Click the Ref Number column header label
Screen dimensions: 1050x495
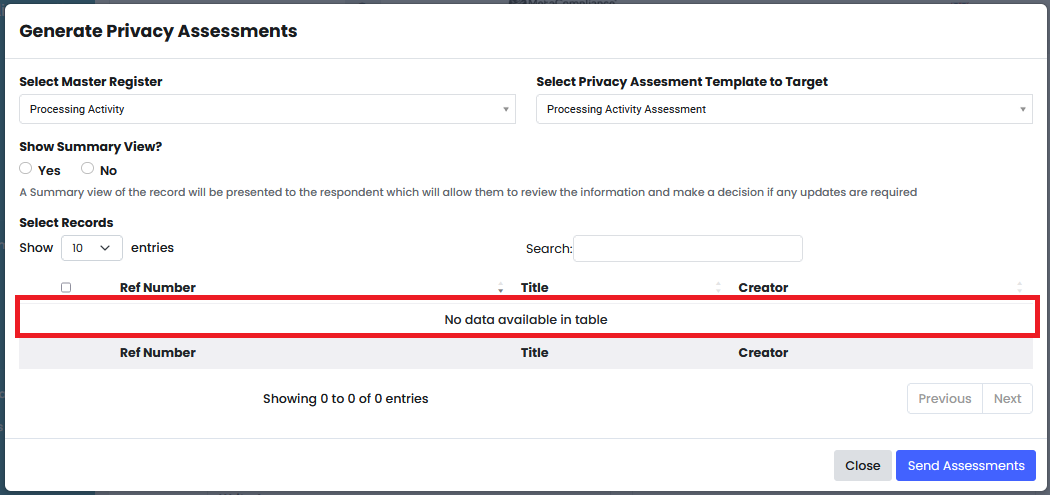[x=157, y=287]
